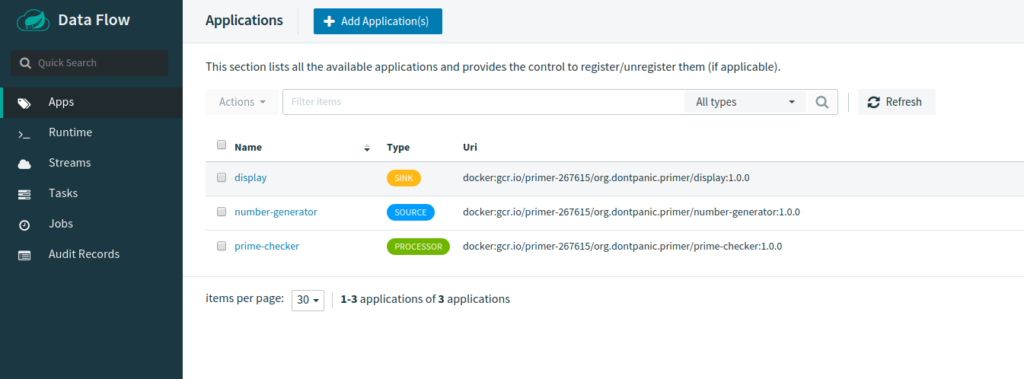Screen dimensions: 1024x379
Task: Click the Name column sort arrows
Action: [367, 148]
